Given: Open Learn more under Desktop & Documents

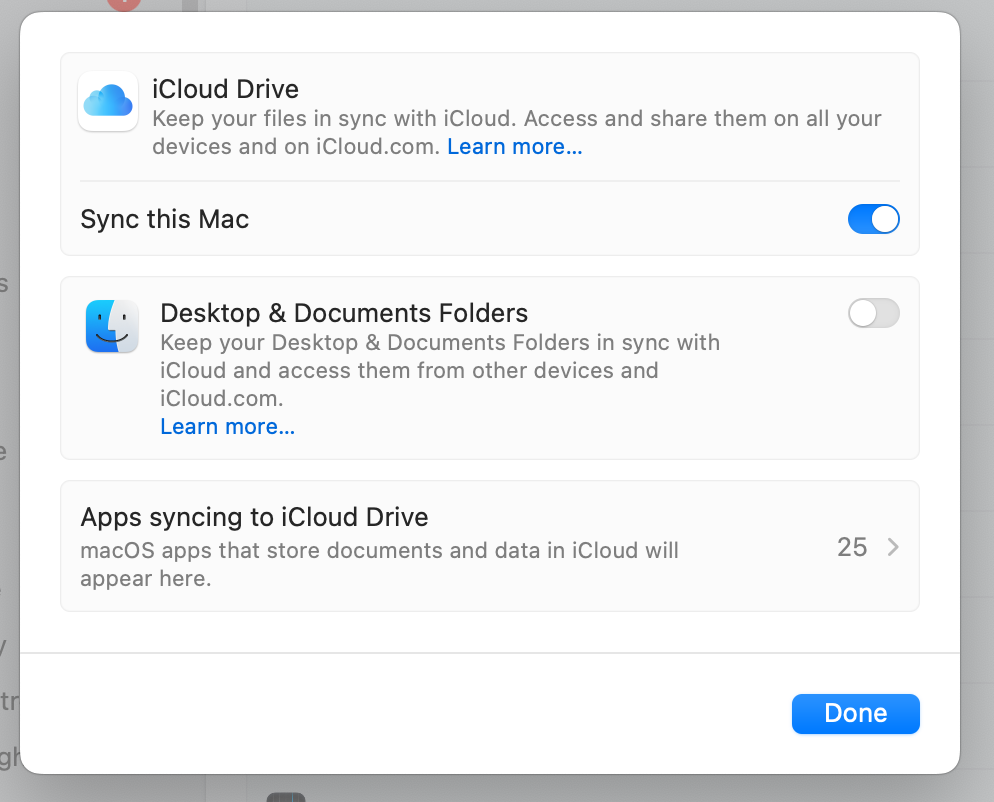Looking at the screenshot, I should coord(227,427).
